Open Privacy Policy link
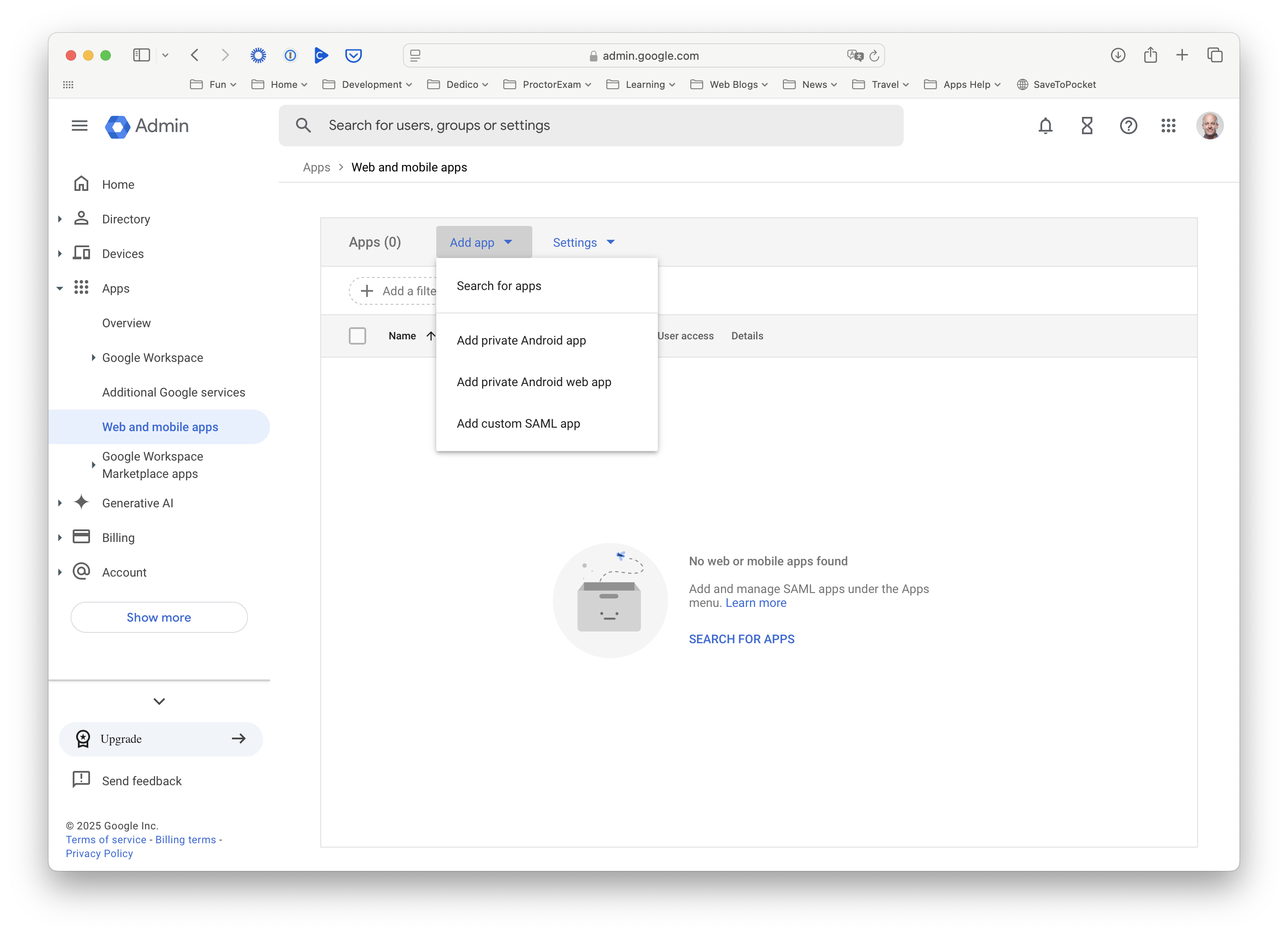 pos(100,853)
